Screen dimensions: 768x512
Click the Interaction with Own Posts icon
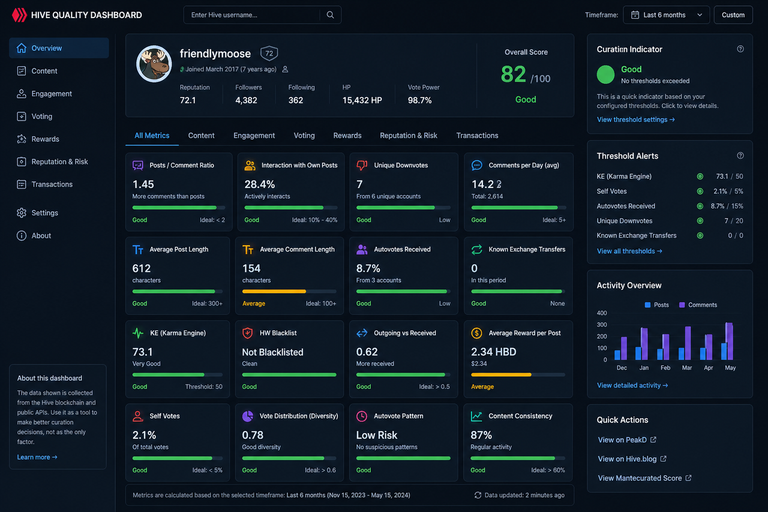coord(250,166)
